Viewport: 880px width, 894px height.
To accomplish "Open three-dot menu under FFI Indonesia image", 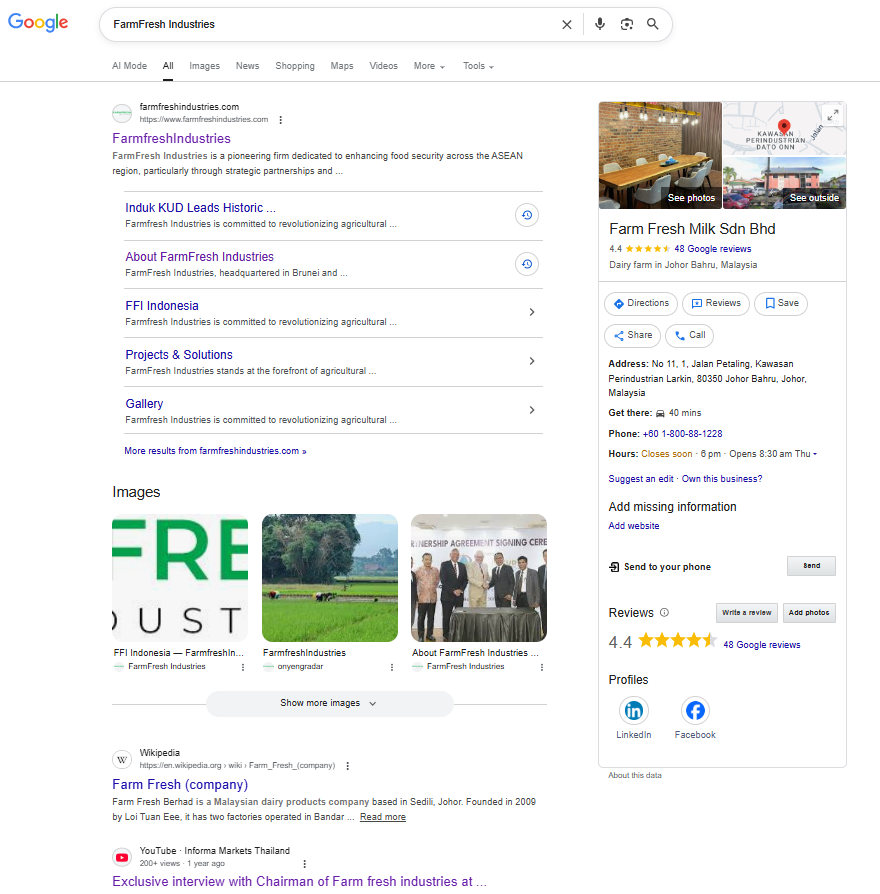I will [x=243, y=667].
